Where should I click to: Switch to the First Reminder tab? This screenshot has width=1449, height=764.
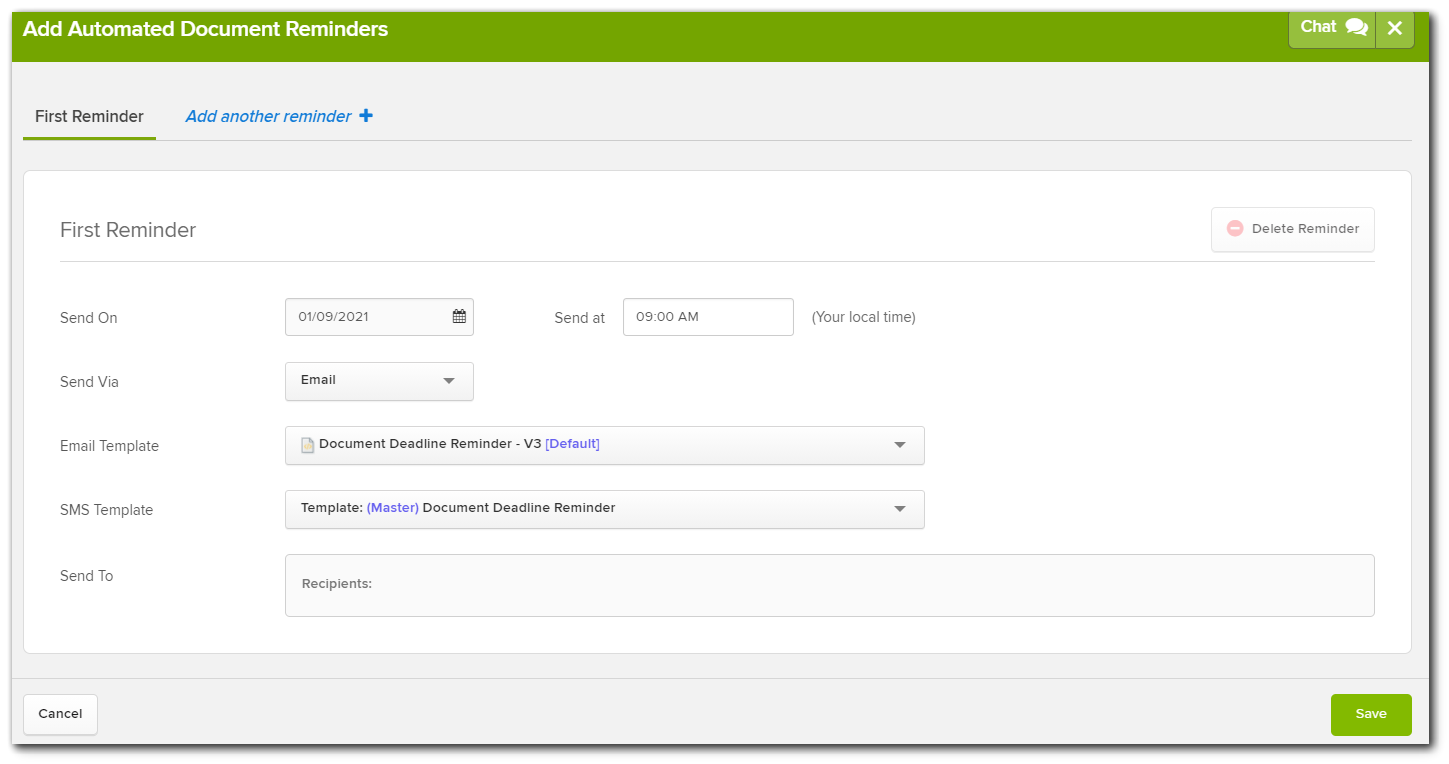pyautogui.click(x=89, y=115)
